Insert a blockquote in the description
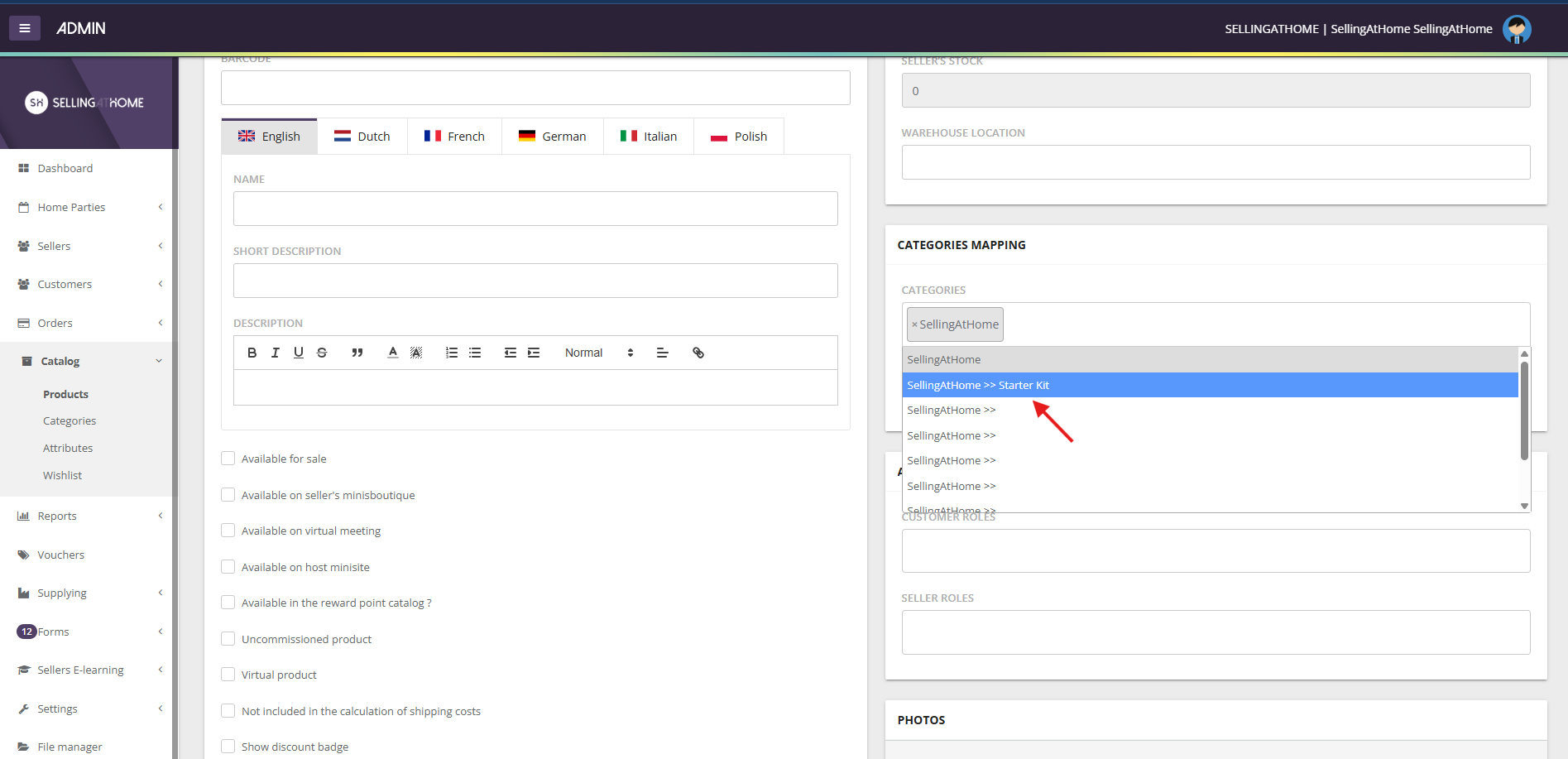The width and height of the screenshot is (1568, 759). click(x=357, y=353)
